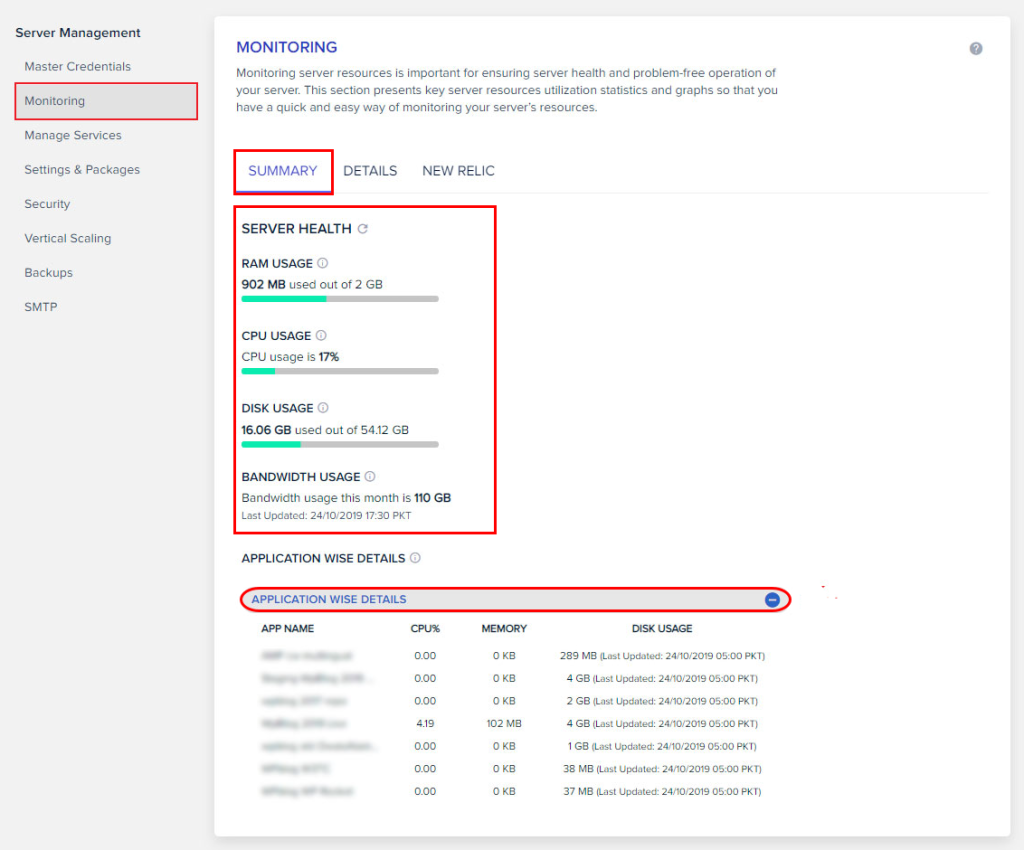Viewport: 1024px width, 850px height.
Task: Open the New Relic tab
Action: click(x=458, y=171)
